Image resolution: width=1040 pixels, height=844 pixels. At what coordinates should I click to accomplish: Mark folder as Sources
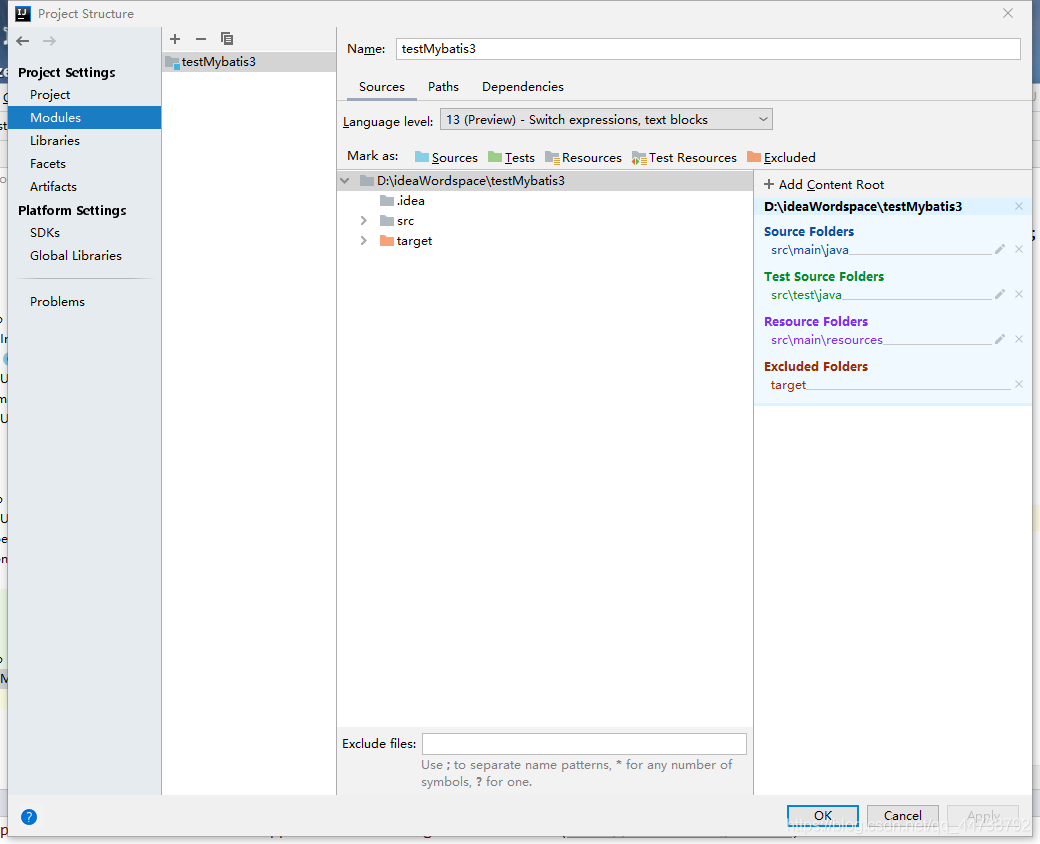click(x=446, y=158)
